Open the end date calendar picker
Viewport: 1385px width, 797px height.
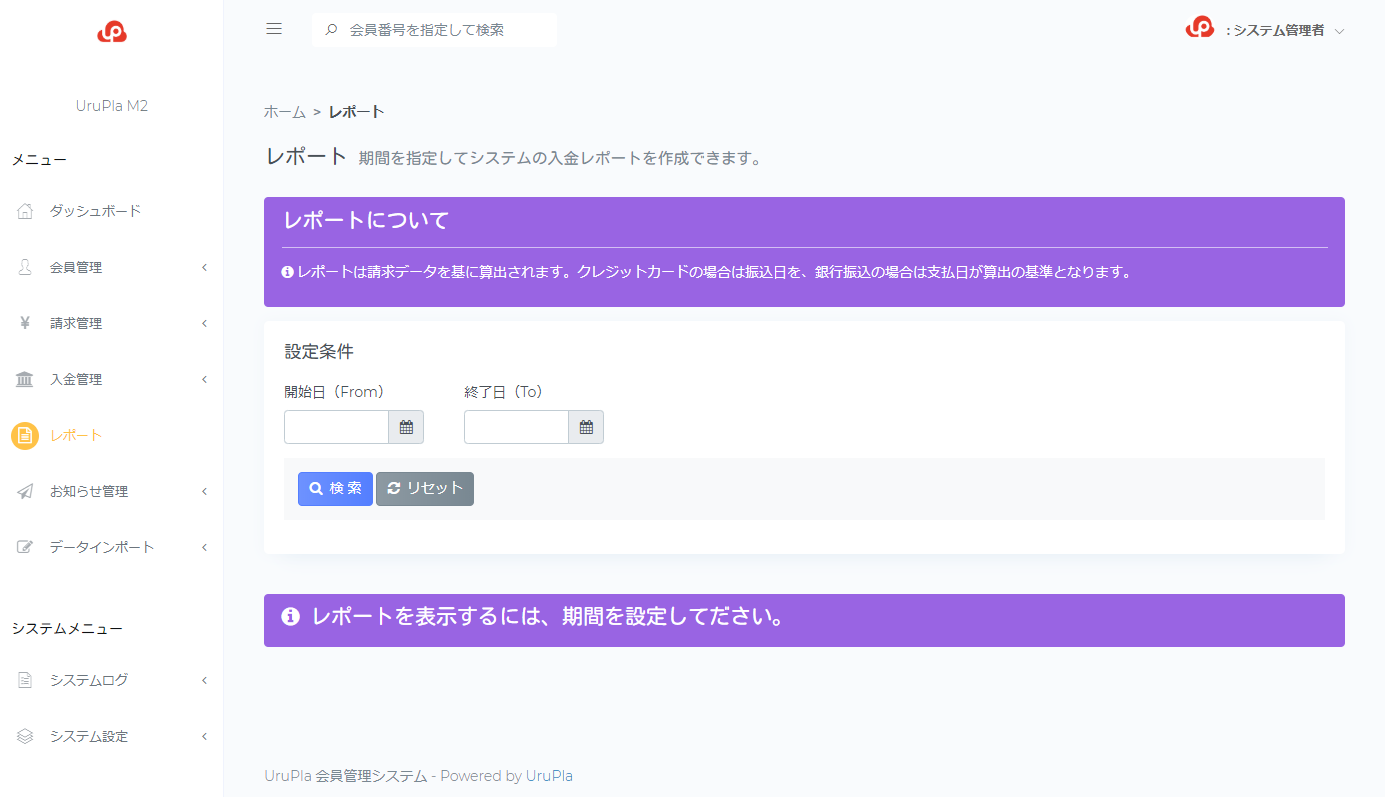point(586,427)
